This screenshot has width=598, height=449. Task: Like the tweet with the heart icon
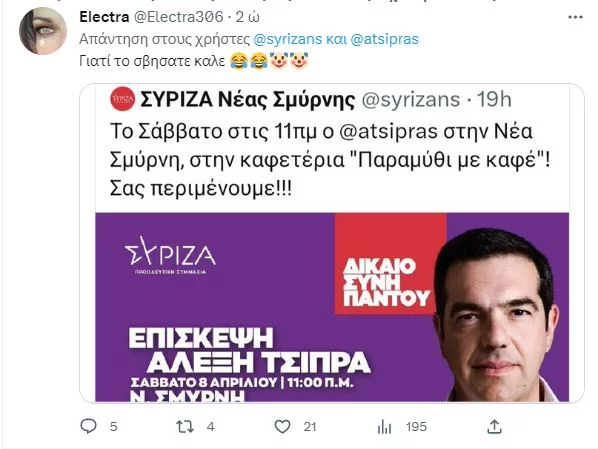(282, 426)
